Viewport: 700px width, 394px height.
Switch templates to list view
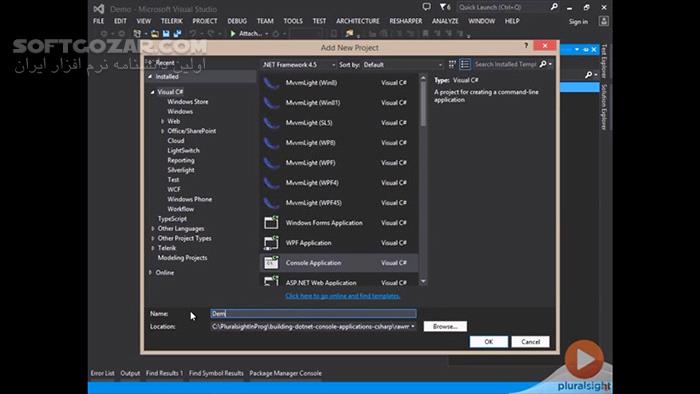point(465,64)
